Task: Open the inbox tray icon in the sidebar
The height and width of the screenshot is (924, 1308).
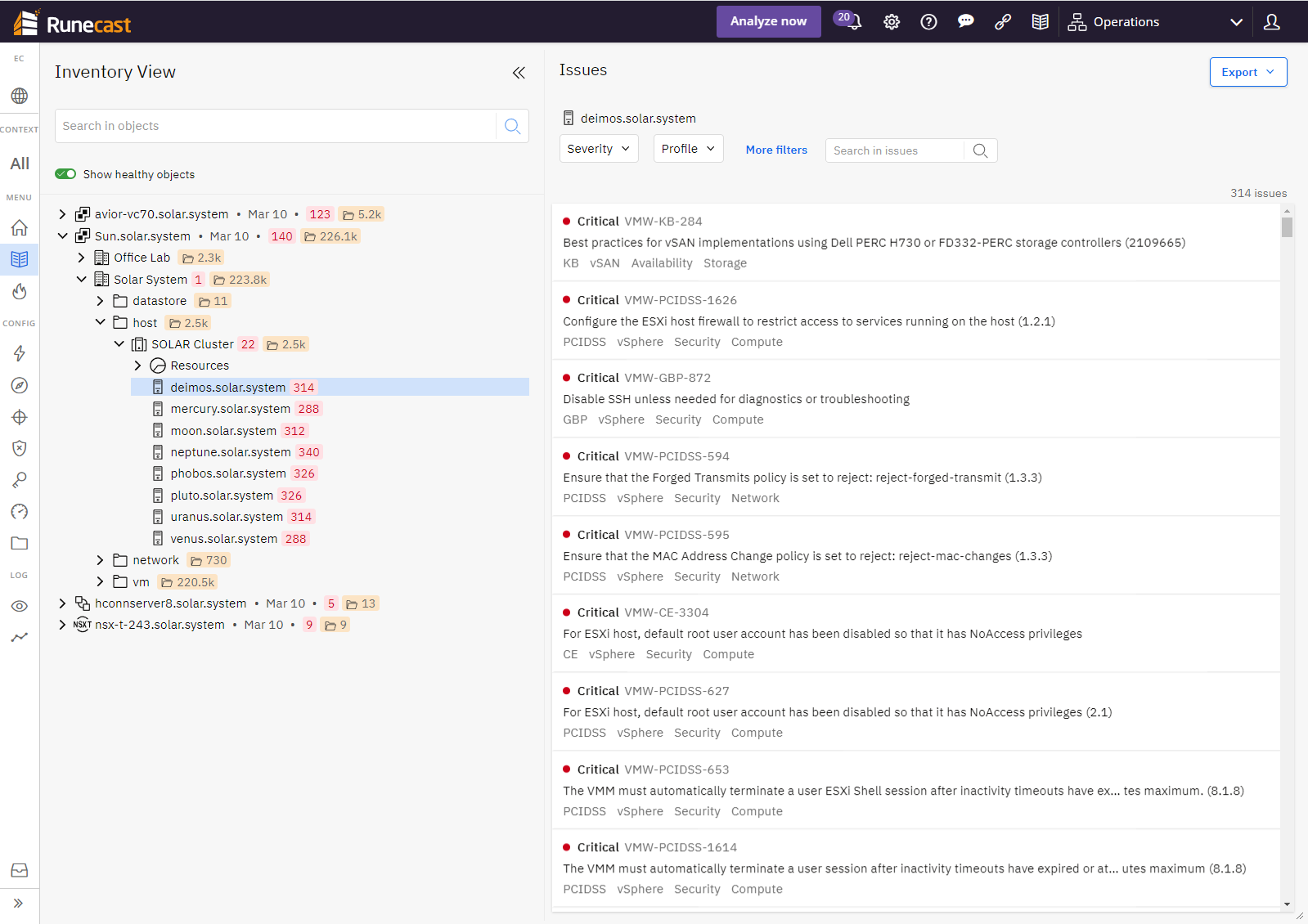Action: pyautogui.click(x=20, y=870)
